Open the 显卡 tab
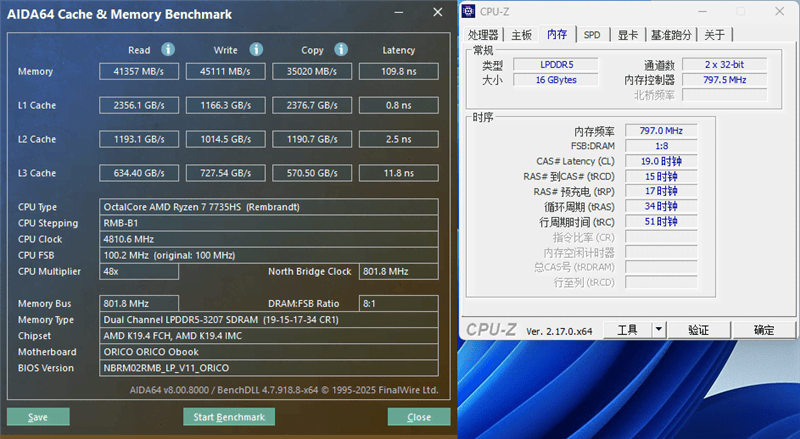The height and width of the screenshot is (439, 800). [627, 34]
